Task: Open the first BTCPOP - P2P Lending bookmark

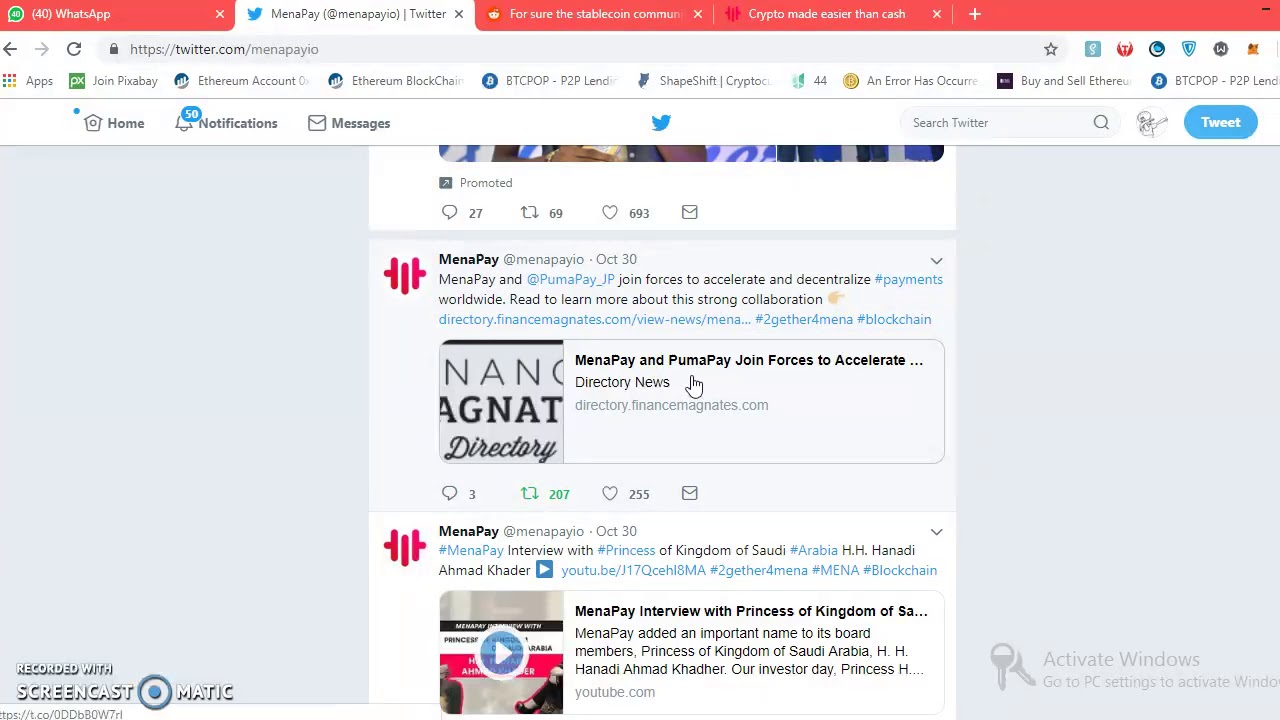Action: tap(550, 81)
